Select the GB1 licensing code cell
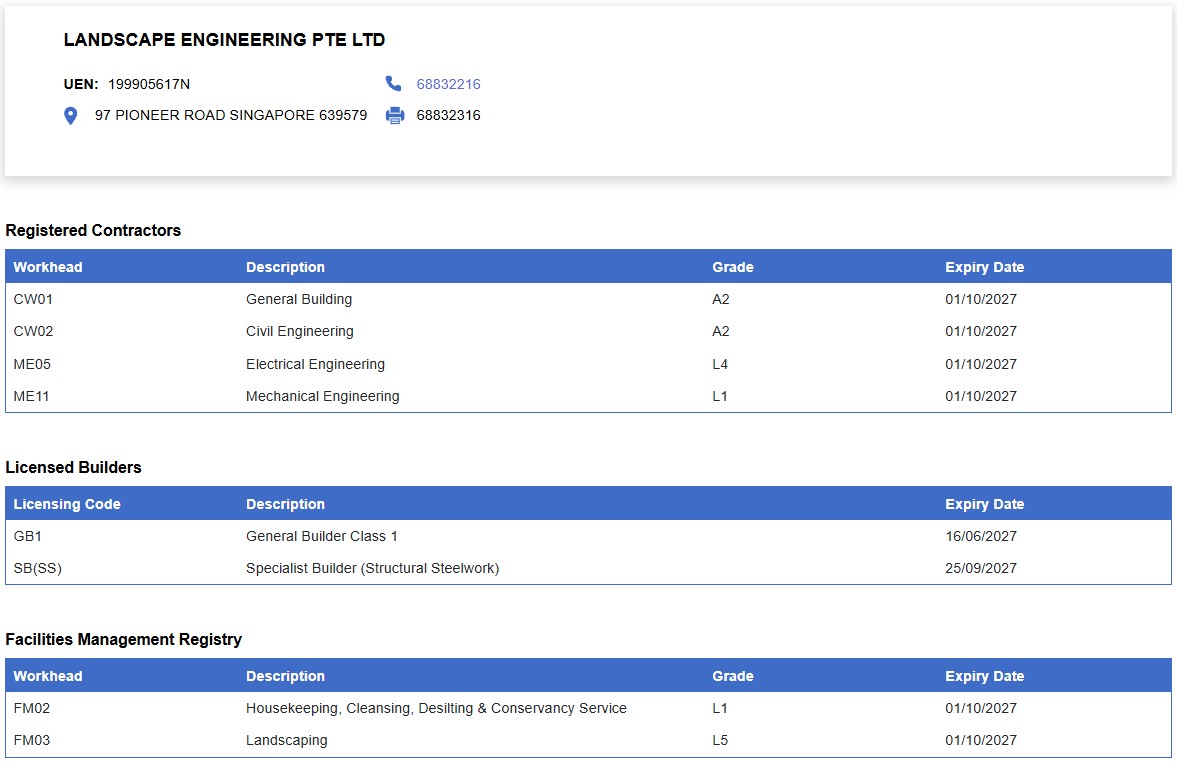This screenshot has height=763, width=1177. click(28, 536)
